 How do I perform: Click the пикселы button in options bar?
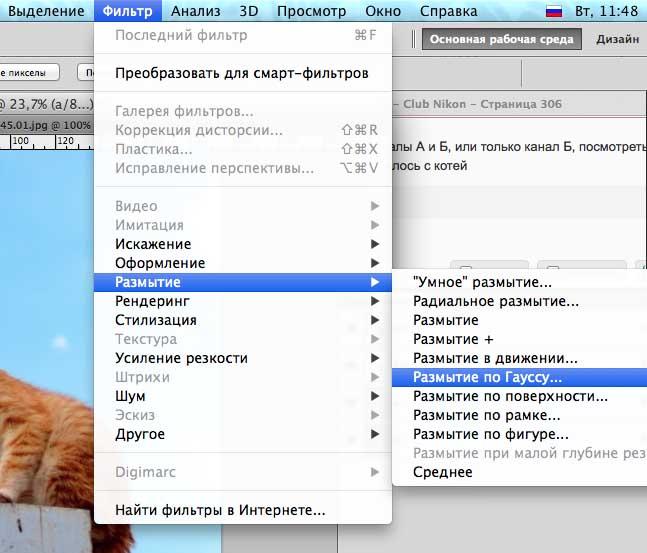coord(29,73)
